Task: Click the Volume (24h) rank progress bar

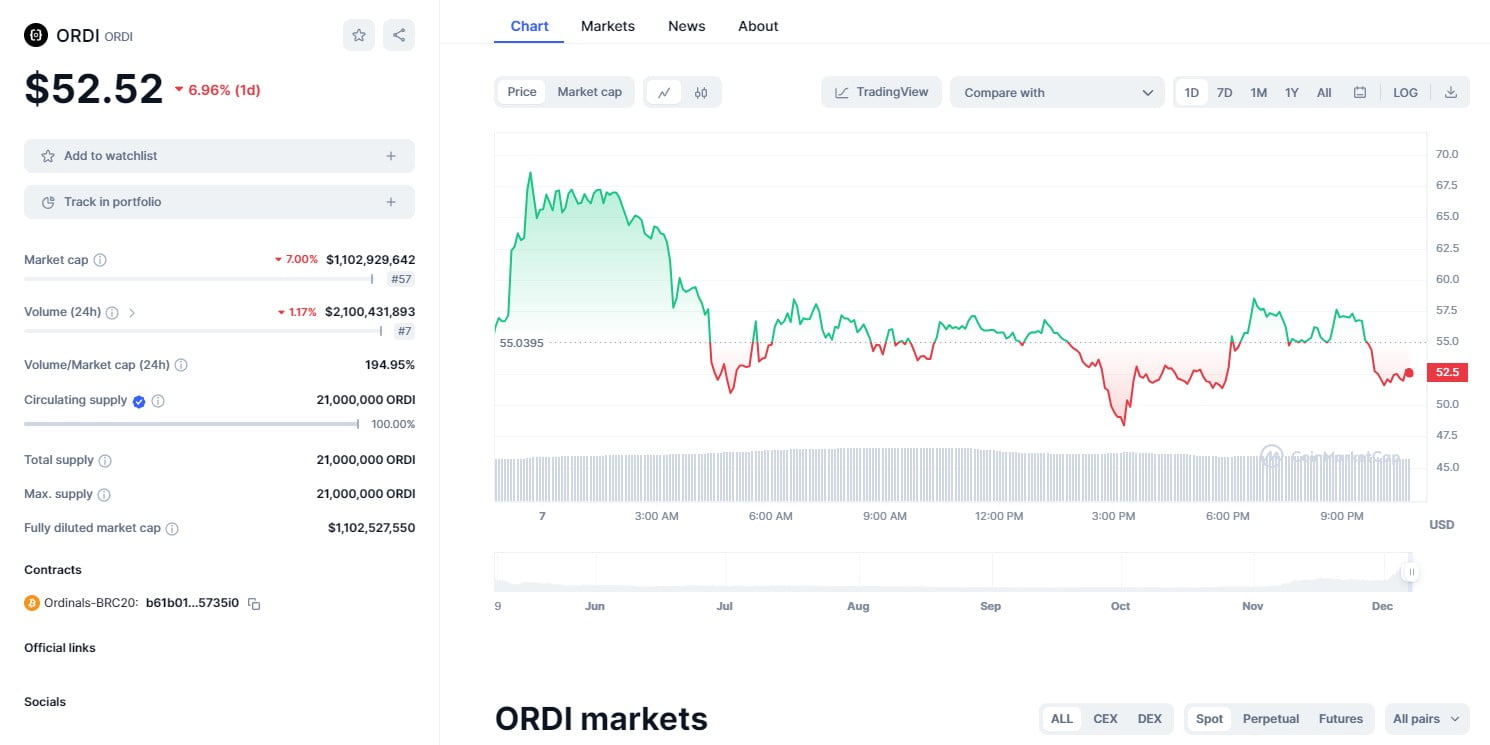Action: coord(203,331)
